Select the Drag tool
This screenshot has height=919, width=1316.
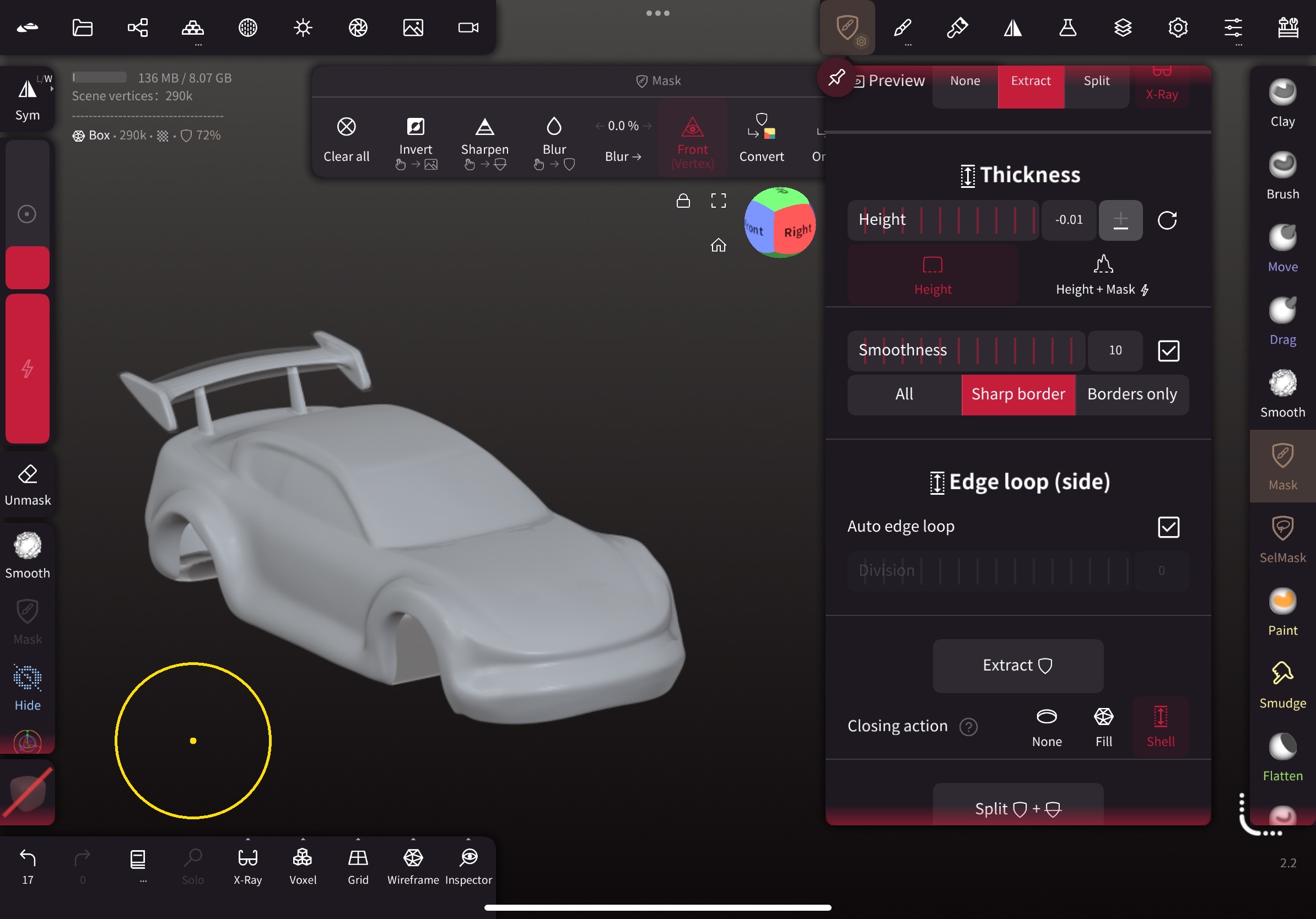tap(1282, 321)
